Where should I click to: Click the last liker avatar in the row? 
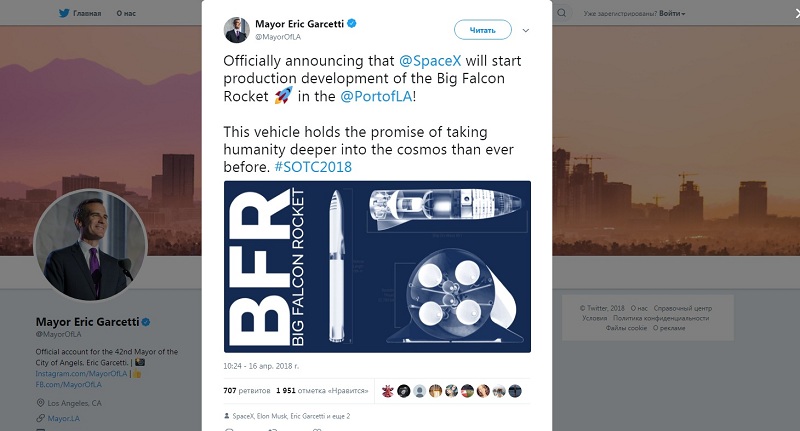coord(515,391)
